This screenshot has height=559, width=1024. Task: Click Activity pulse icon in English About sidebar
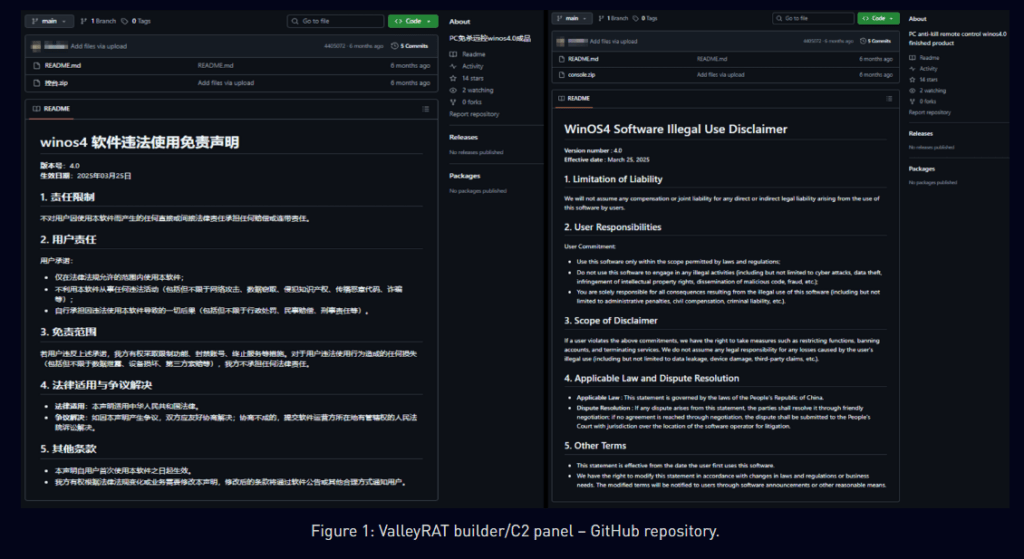pyautogui.click(x=912, y=69)
